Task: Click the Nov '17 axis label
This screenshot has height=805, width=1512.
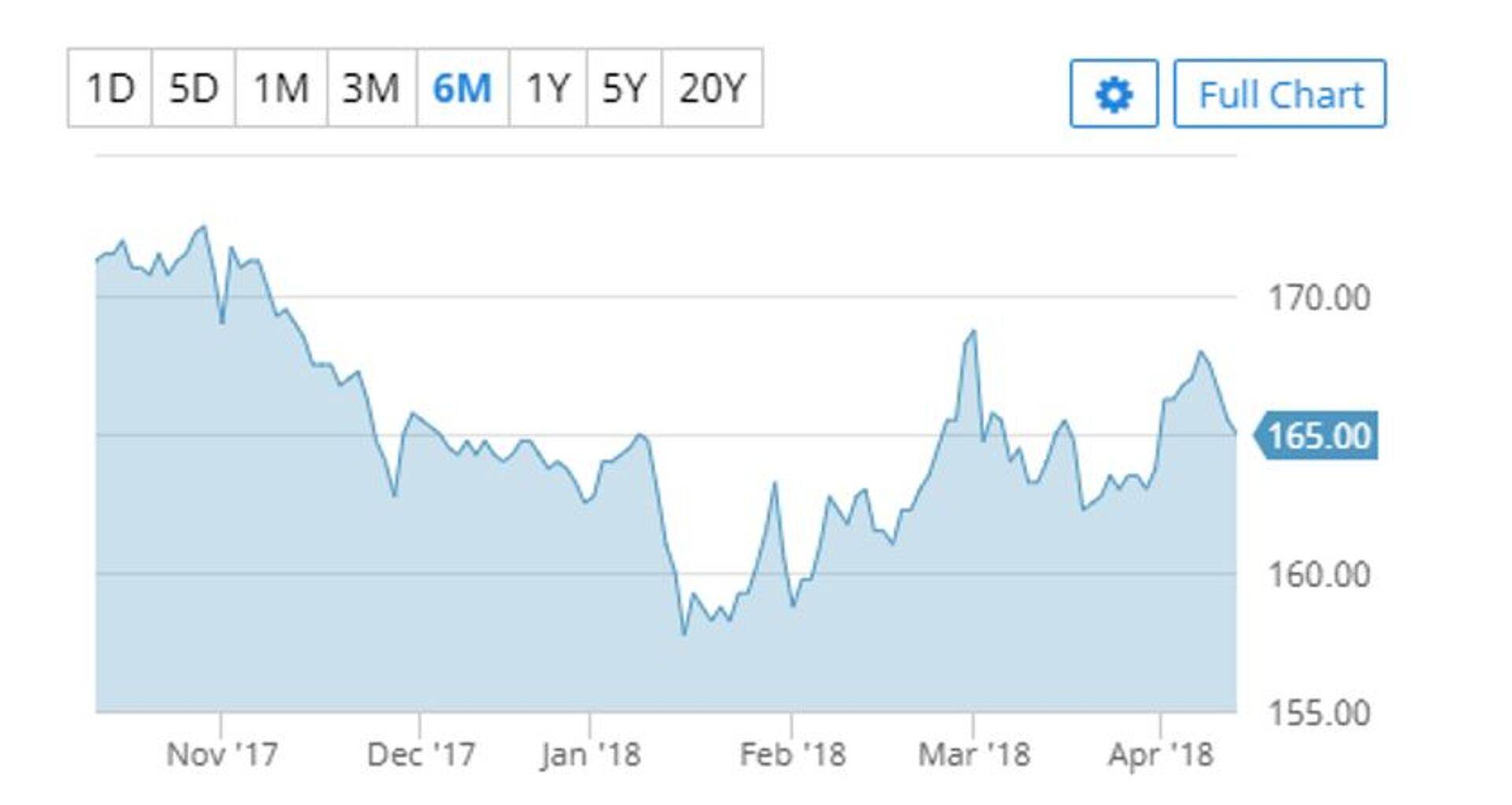Action: click(x=222, y=755)
